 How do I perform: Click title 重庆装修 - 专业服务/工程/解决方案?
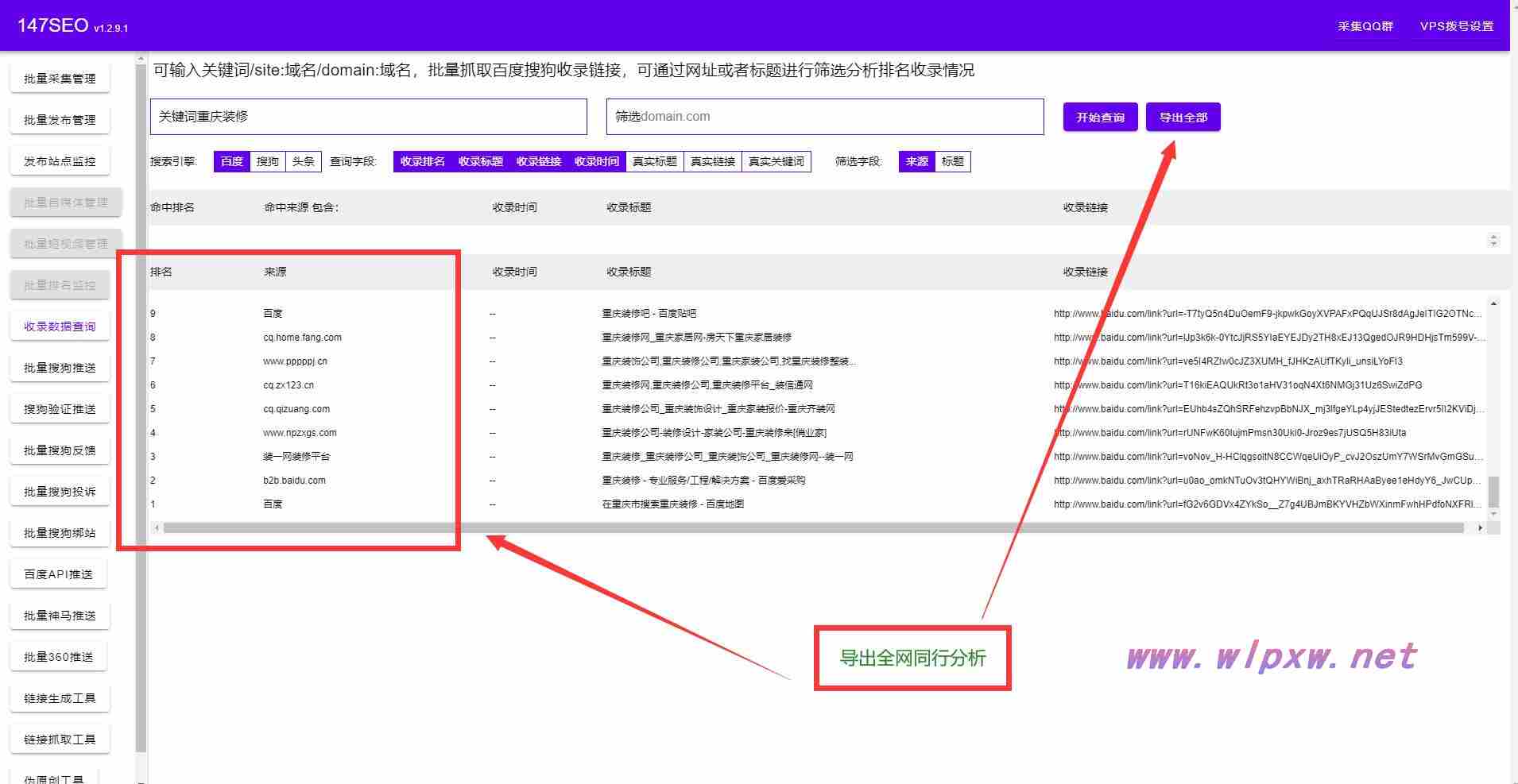click(703, 481)
